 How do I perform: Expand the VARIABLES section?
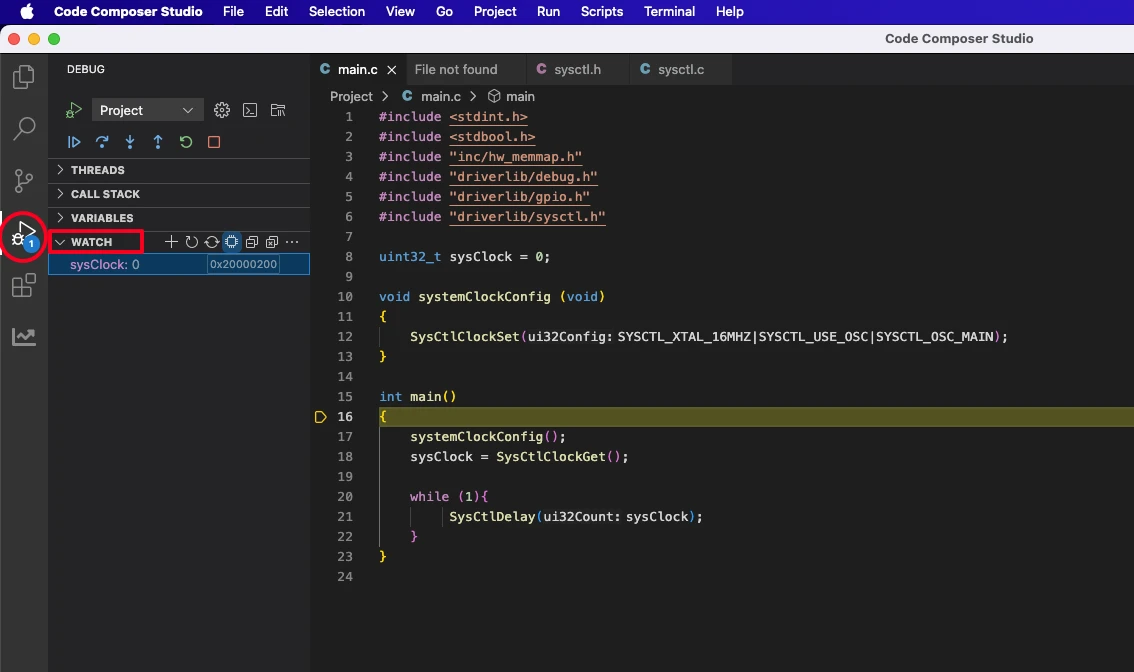101,218
